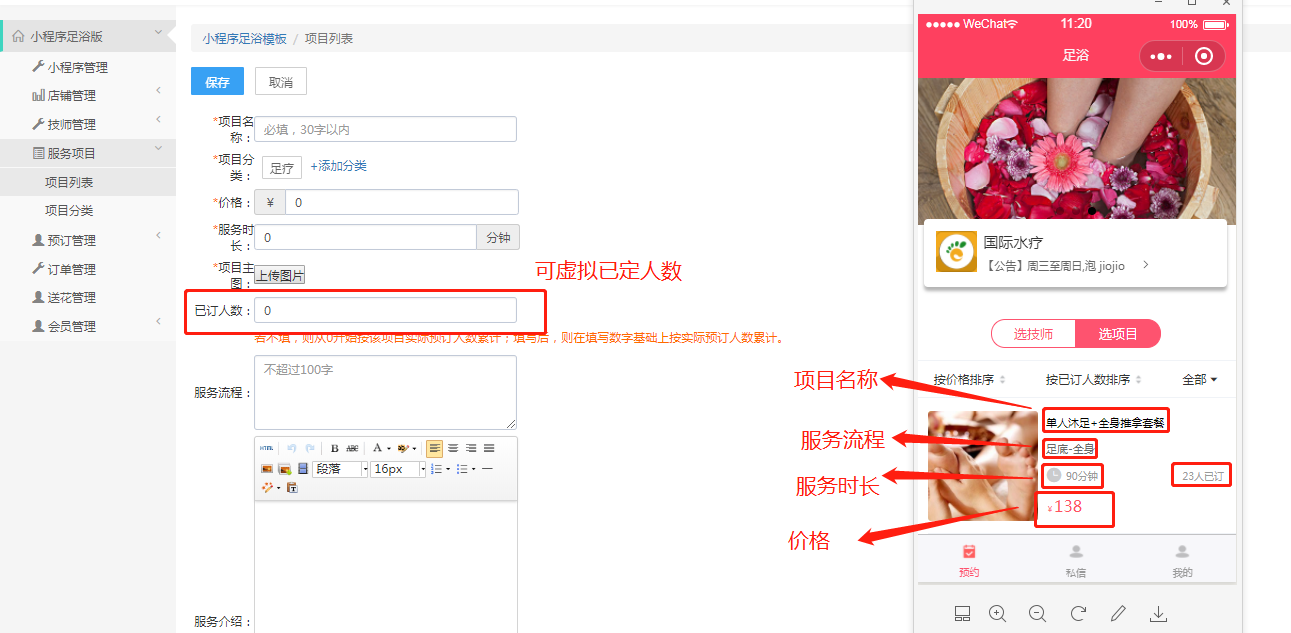1291x633 pixels.
Task: Toggle bold formatting in editor toolbar
Action: (x=335, y=449)
